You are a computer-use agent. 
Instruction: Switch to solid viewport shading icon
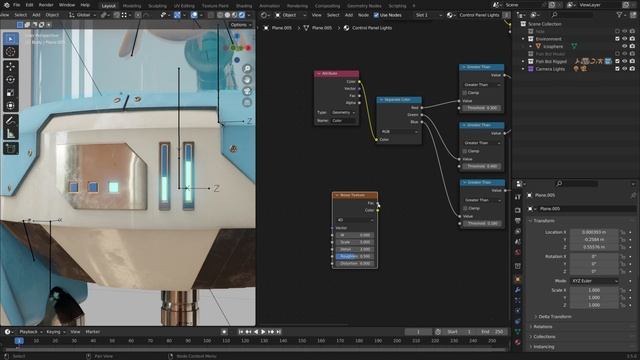[227, 15]
